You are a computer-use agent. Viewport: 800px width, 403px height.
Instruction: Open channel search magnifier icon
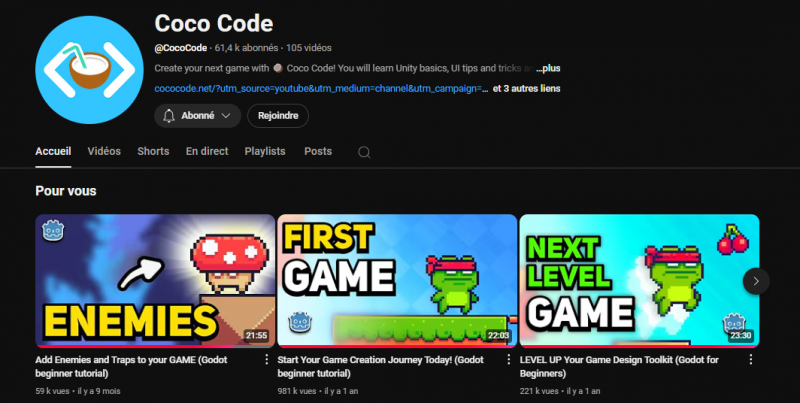[x=364, y=152]
